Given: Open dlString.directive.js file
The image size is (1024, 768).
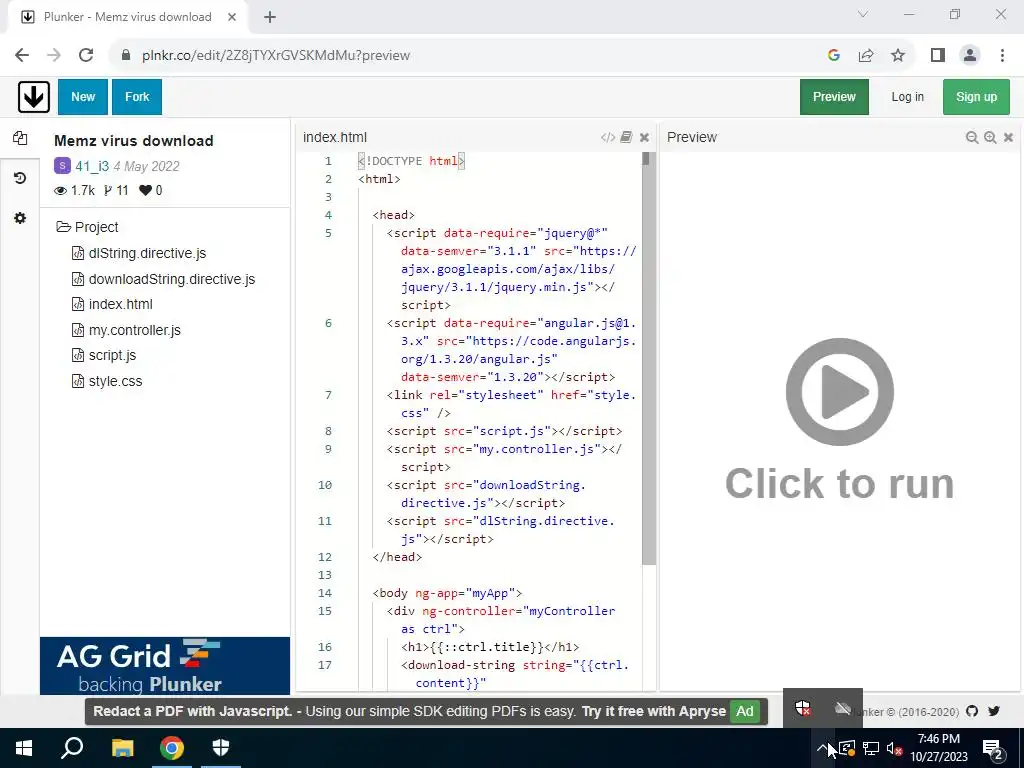Looking at the screenshot, I should point(138,253).
